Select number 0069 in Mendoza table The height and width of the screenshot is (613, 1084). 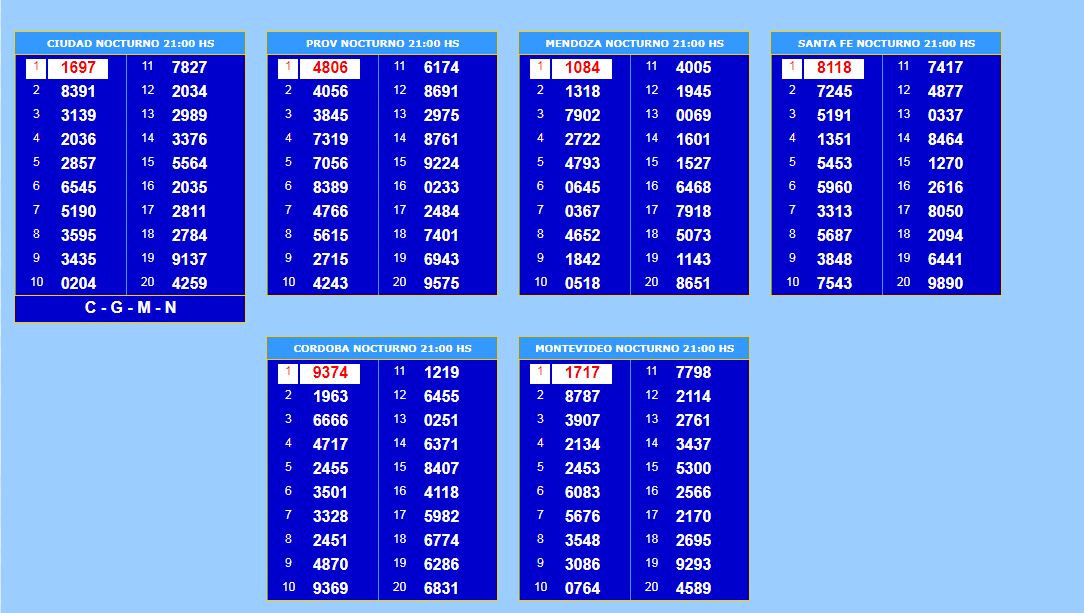tap(693, 115)
